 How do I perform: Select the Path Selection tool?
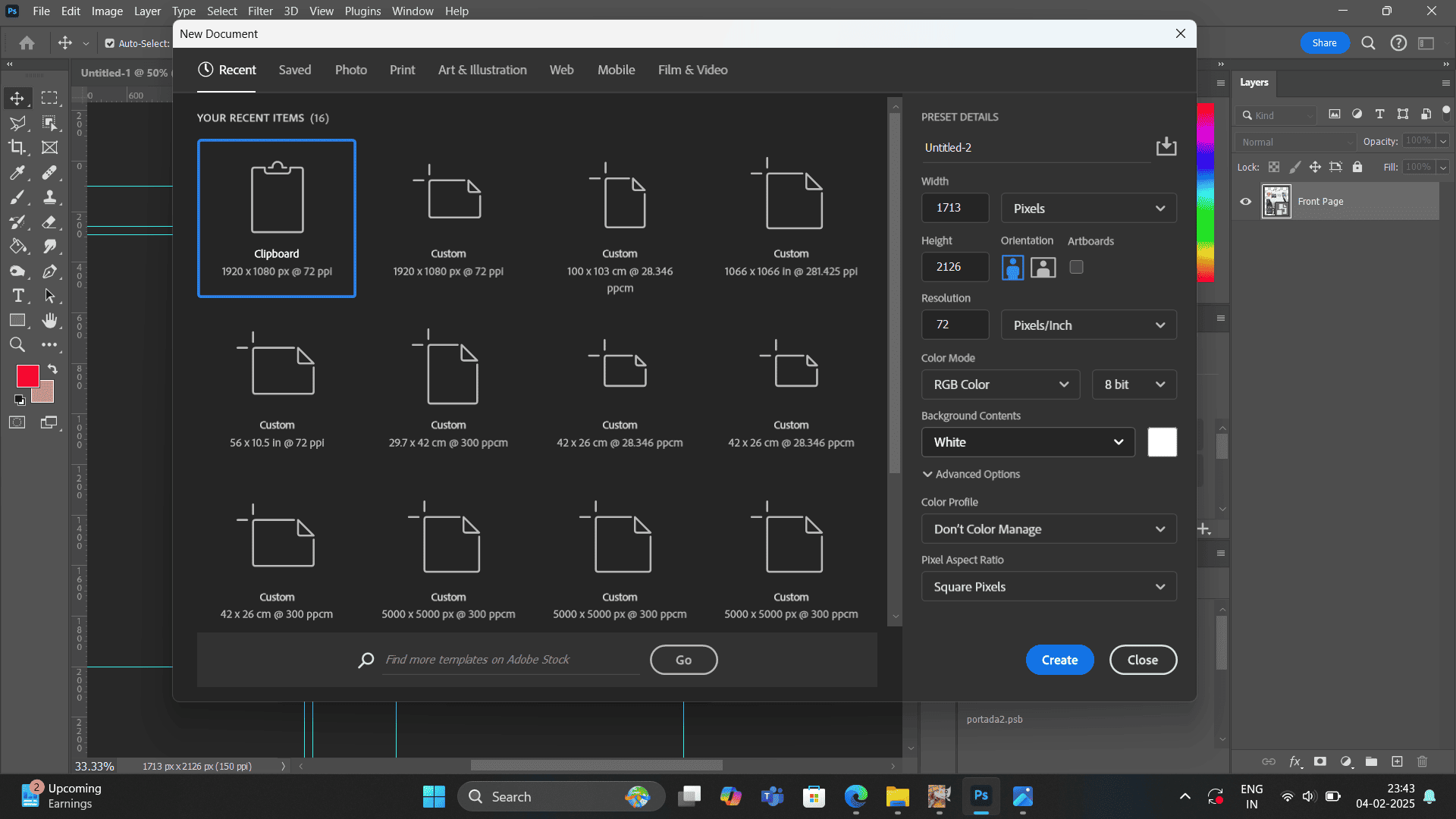tap(49, 296)
